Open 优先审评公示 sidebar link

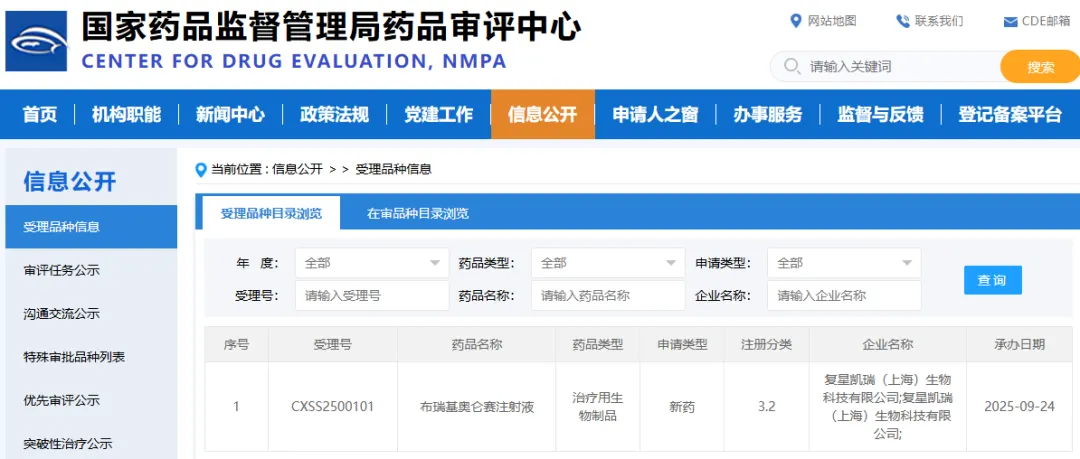[62, 400]
